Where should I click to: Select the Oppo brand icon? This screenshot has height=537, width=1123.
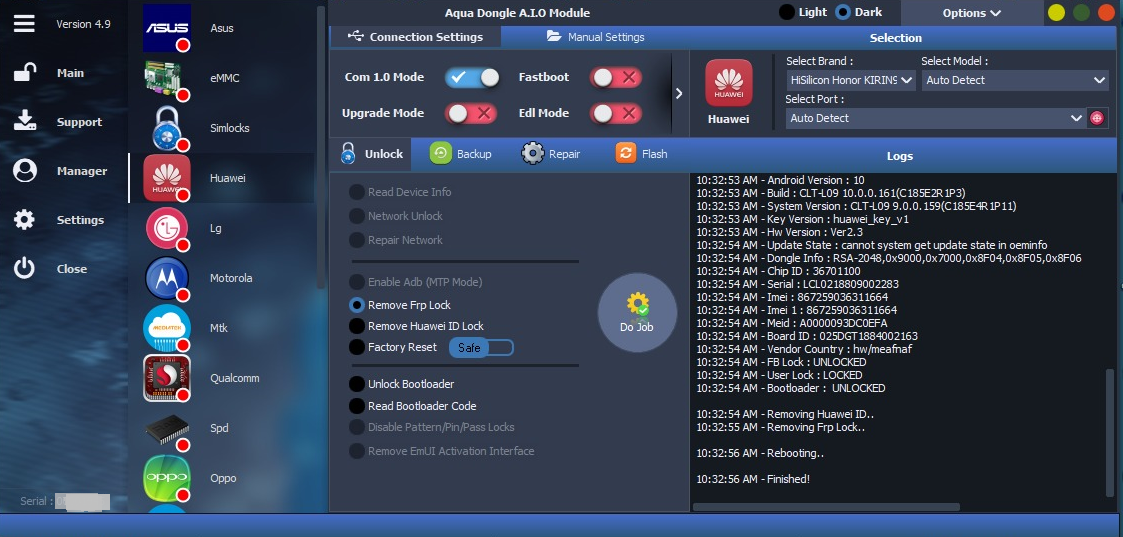(x=167, y=478)
